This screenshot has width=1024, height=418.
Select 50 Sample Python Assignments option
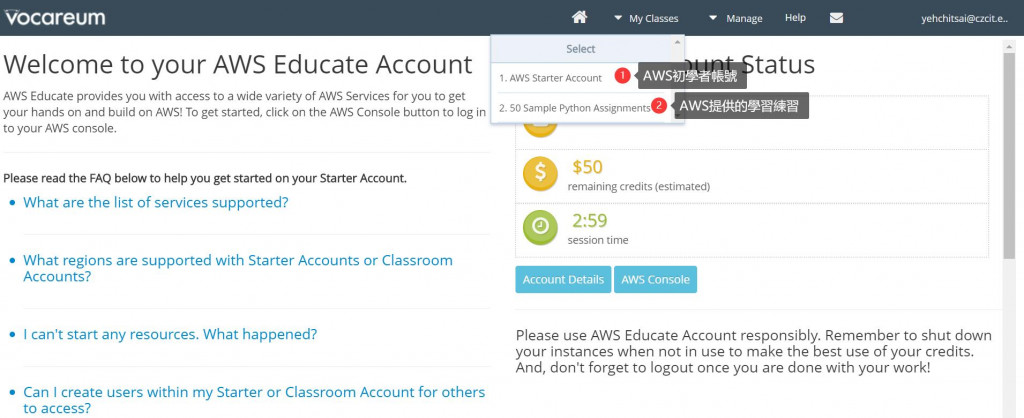(575, 108)
